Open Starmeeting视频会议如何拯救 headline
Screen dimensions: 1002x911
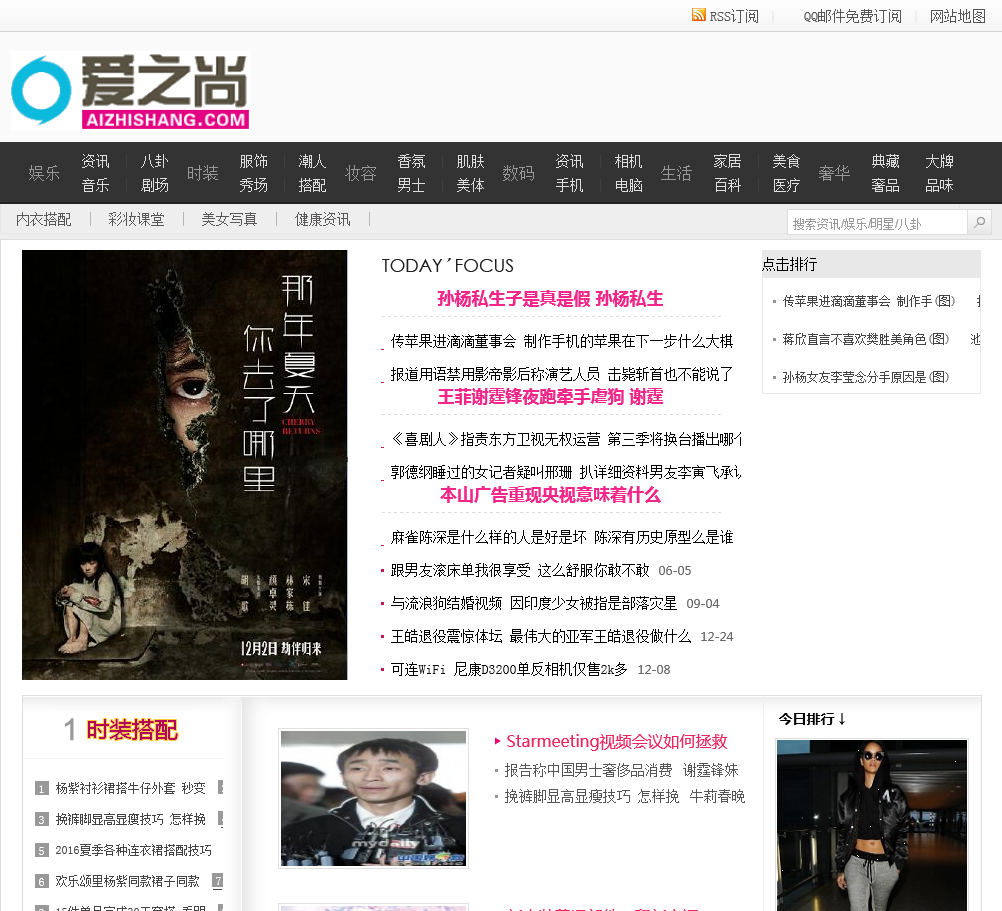coord(617,742)
